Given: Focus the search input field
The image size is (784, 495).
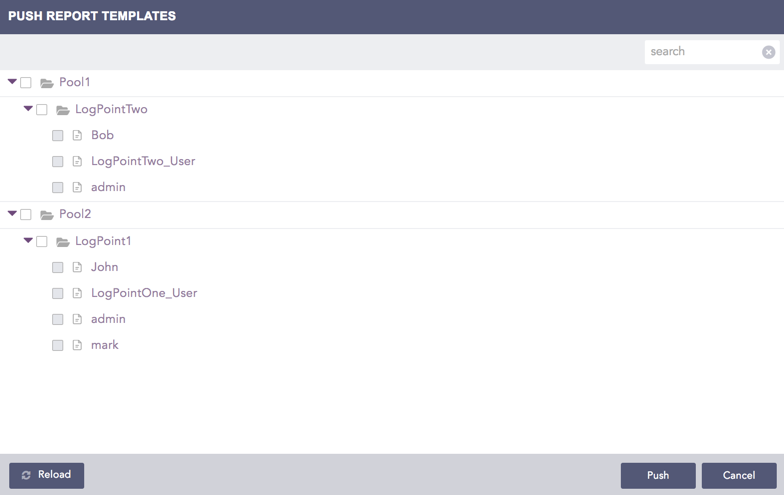Looking at the screenshot, I should (702, 52).
